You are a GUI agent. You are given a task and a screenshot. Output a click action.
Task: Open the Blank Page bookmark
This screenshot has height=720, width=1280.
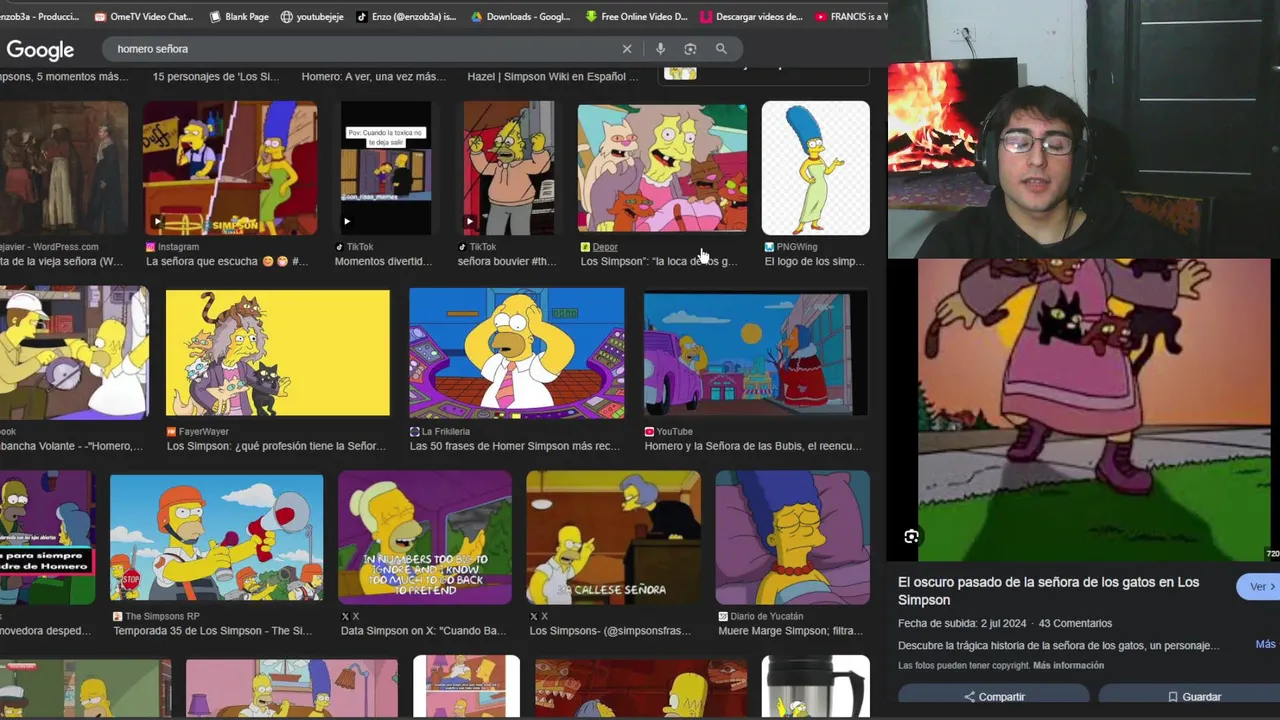coord(239,17)
